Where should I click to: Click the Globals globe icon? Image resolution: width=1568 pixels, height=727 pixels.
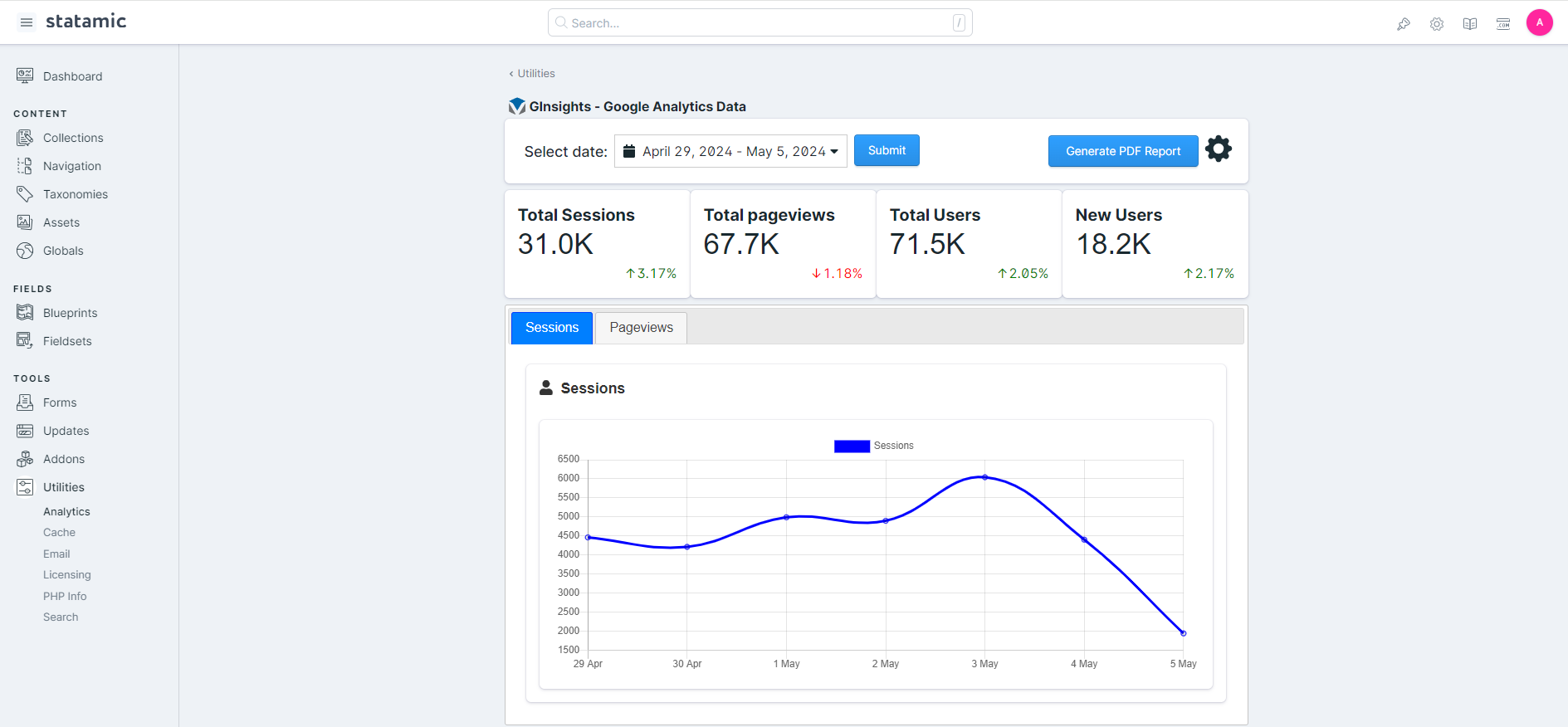[x=25, y=250]
